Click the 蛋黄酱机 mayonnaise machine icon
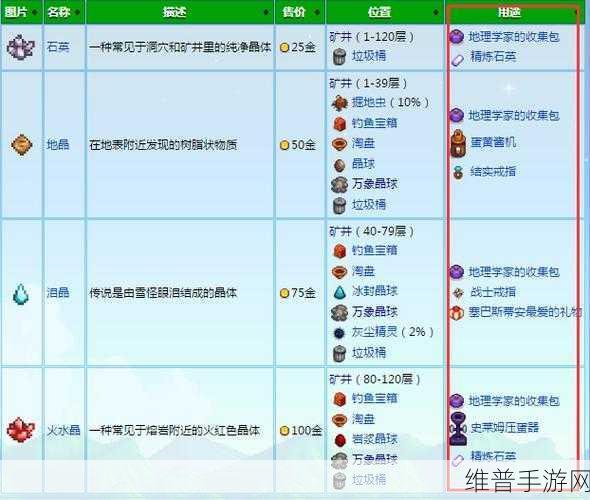 tap(458, 143)
